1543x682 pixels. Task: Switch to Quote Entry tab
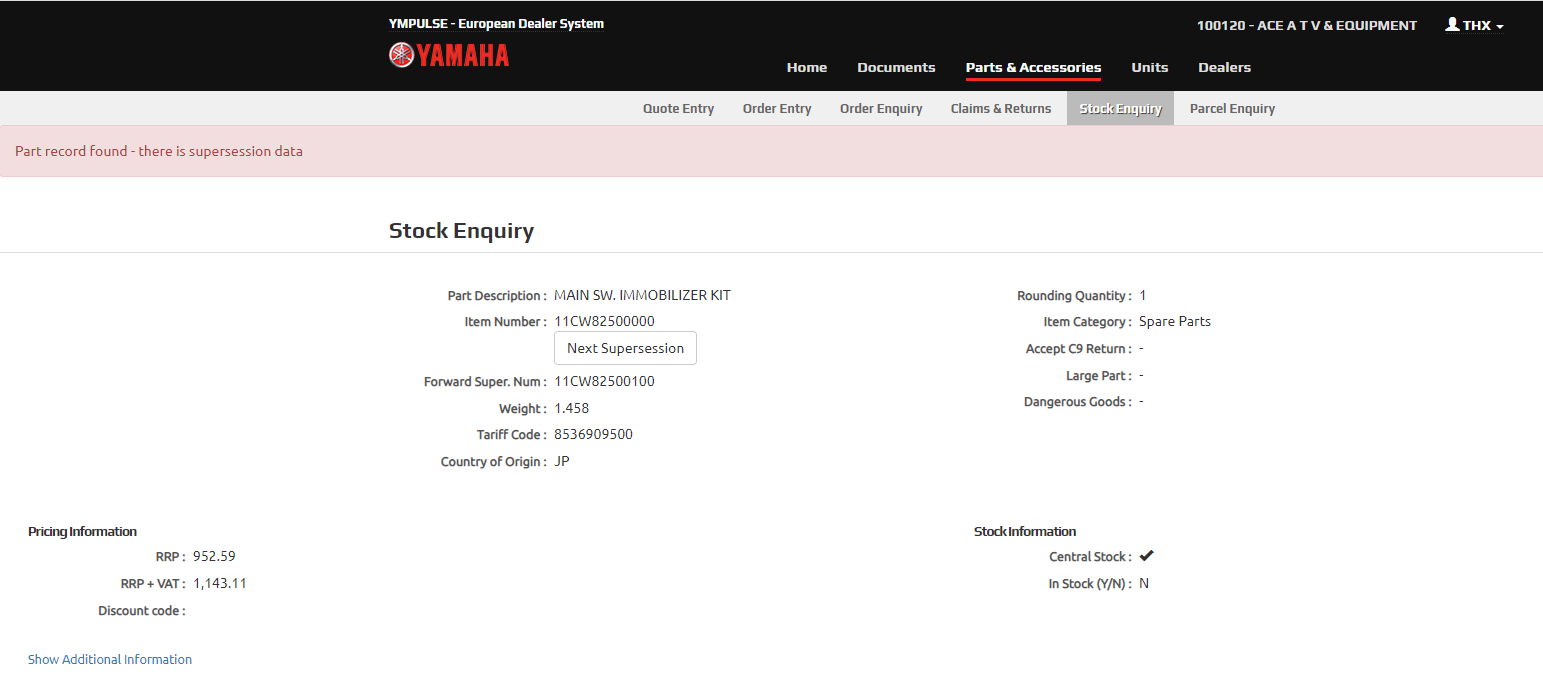click(x=678, y=108)
